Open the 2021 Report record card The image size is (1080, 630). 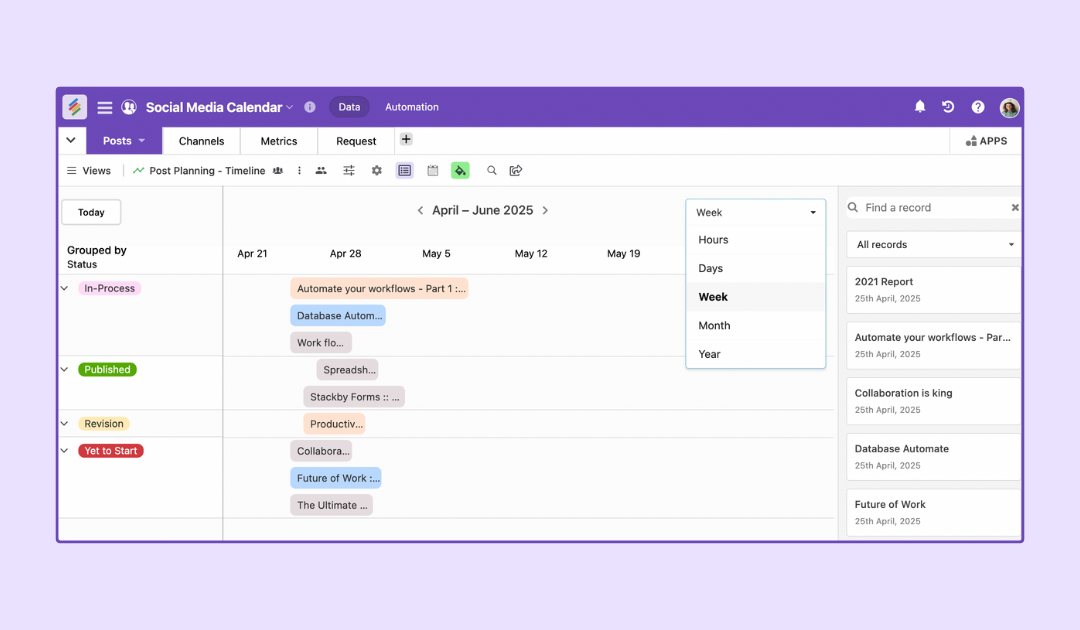coord(933,290)
